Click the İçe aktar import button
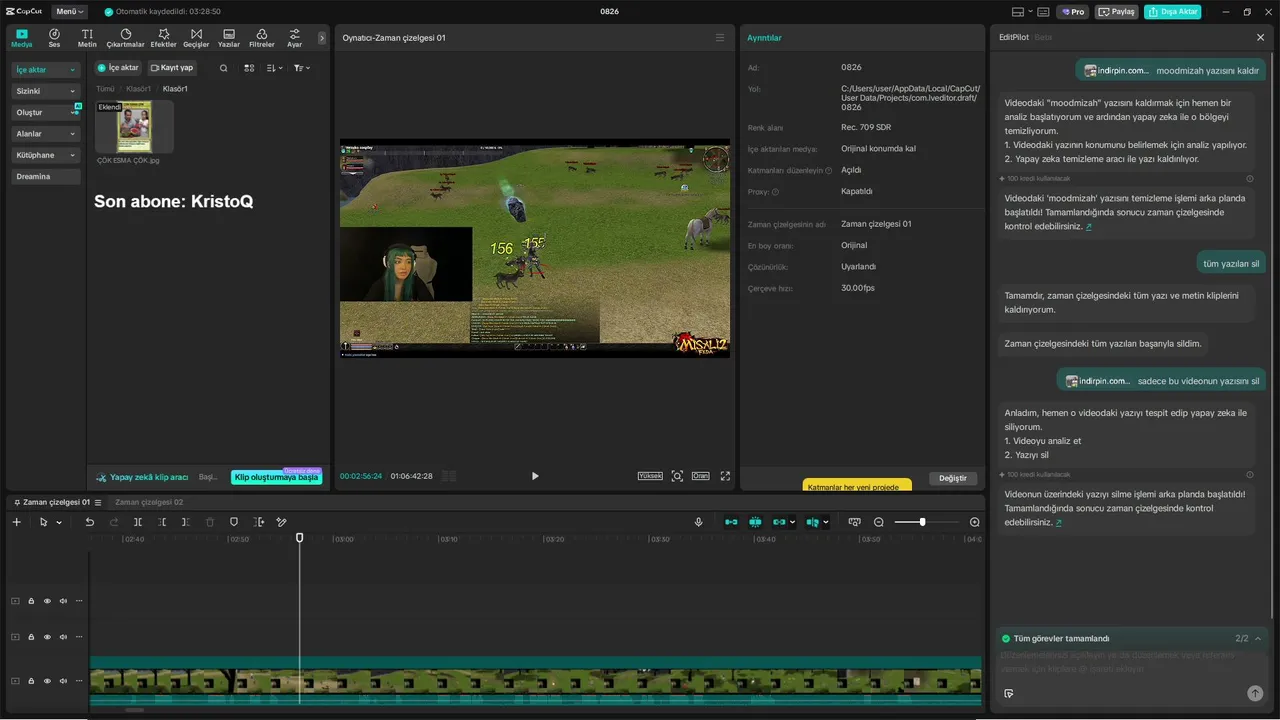 [118, 68]
